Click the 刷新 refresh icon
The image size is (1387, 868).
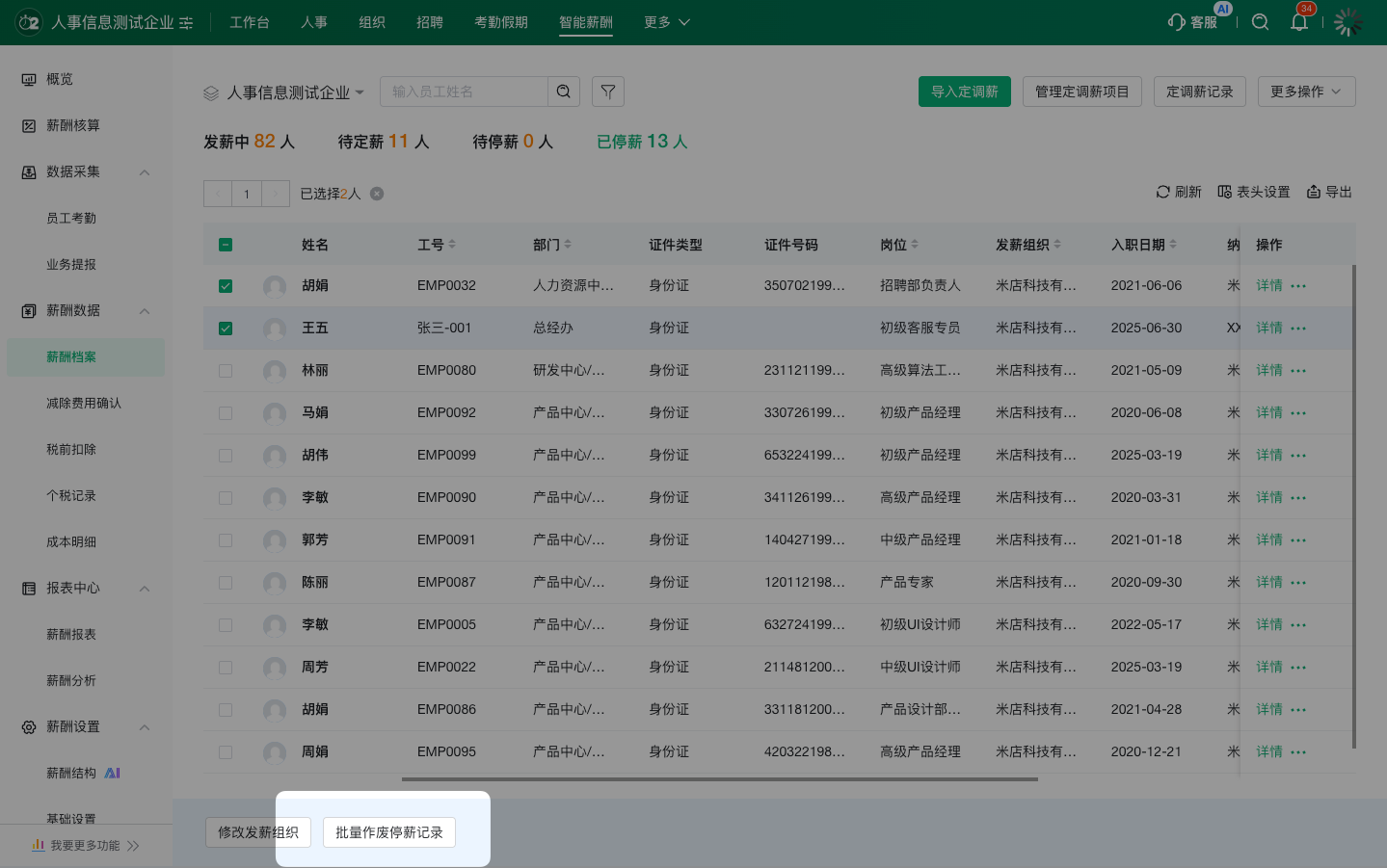pos(1163,193)
